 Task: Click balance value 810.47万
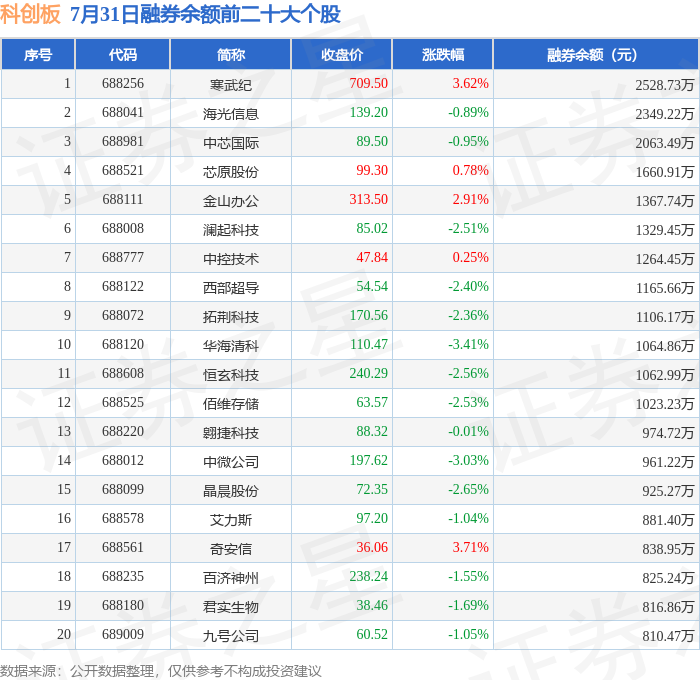click(668, 636)
